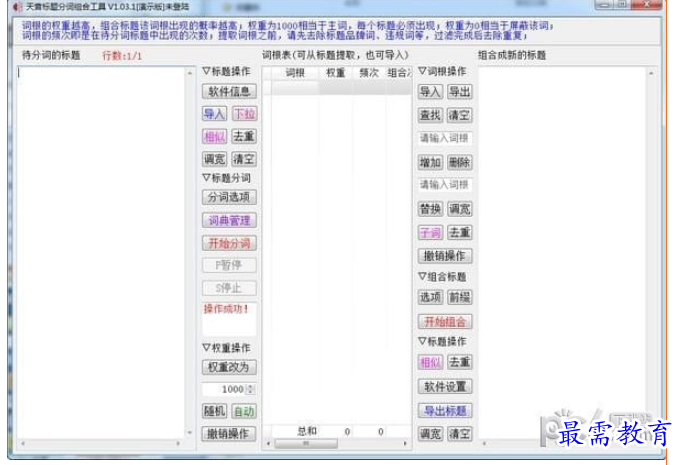The width and height of the screenshot is (680, 465).
Task: Click the pink 下拉 button
Action: [x=244, y=114]
